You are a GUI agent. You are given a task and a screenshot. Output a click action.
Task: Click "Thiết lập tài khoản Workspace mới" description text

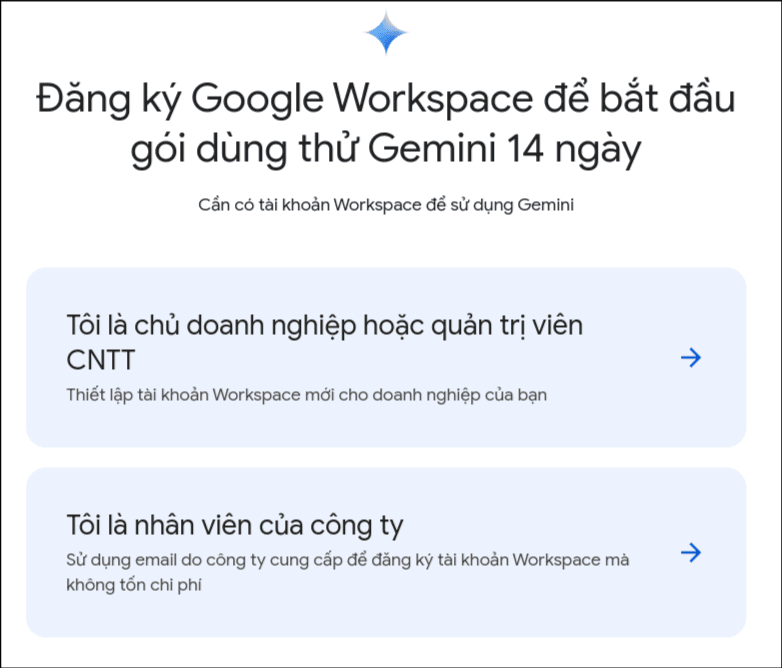(x=307, y=395)
